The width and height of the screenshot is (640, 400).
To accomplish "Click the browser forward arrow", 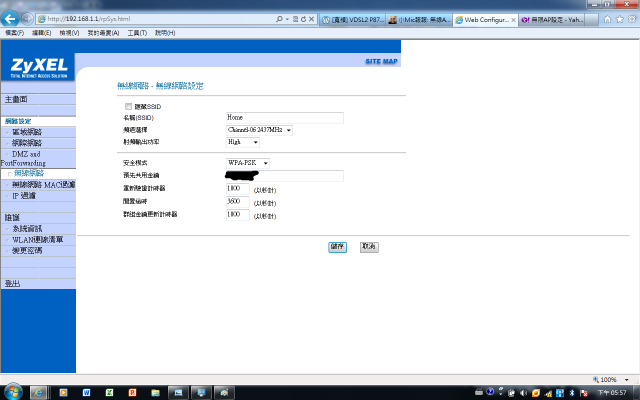I will click(x=27, y=19).
